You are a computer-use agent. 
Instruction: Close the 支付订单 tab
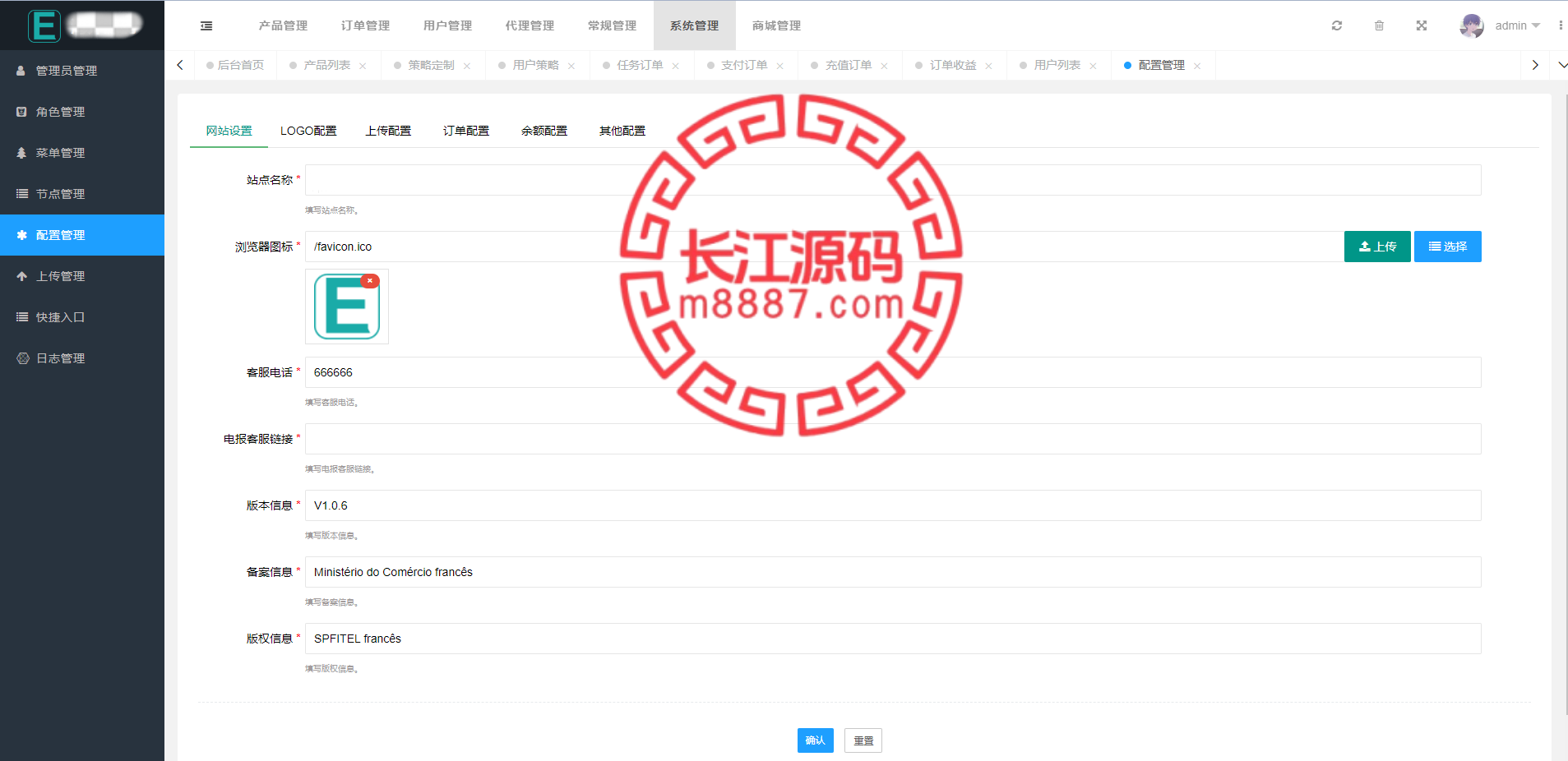click(780, 66)
